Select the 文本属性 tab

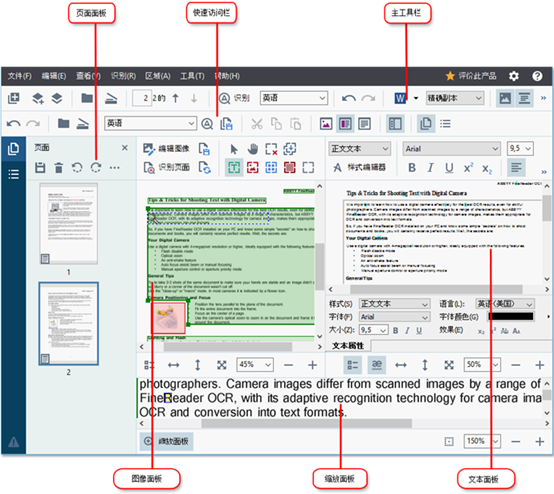[348, 346]
